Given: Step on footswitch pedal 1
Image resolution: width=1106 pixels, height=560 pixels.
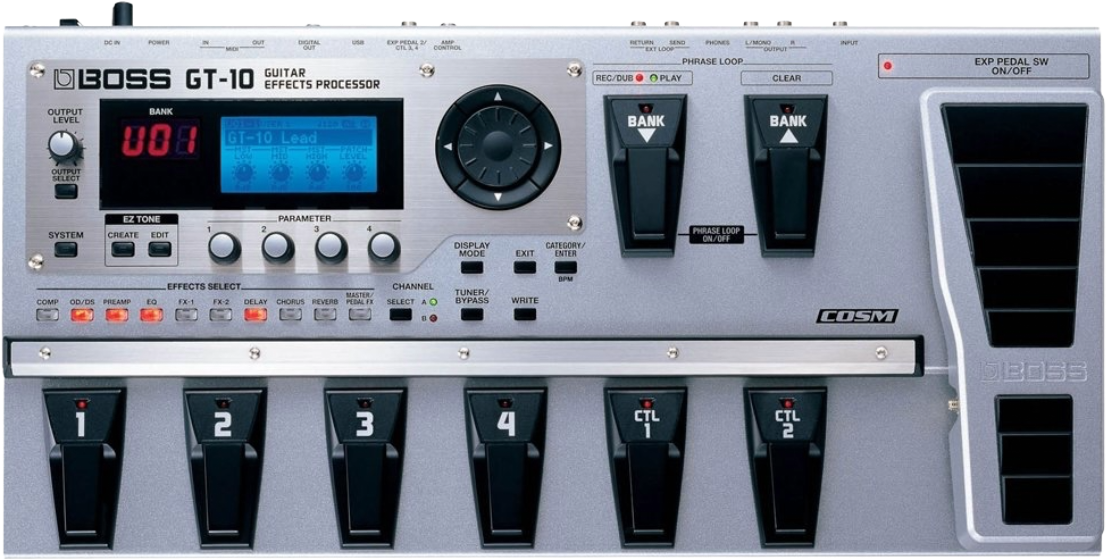Looking at the screenshot, I should coord(83,466).
